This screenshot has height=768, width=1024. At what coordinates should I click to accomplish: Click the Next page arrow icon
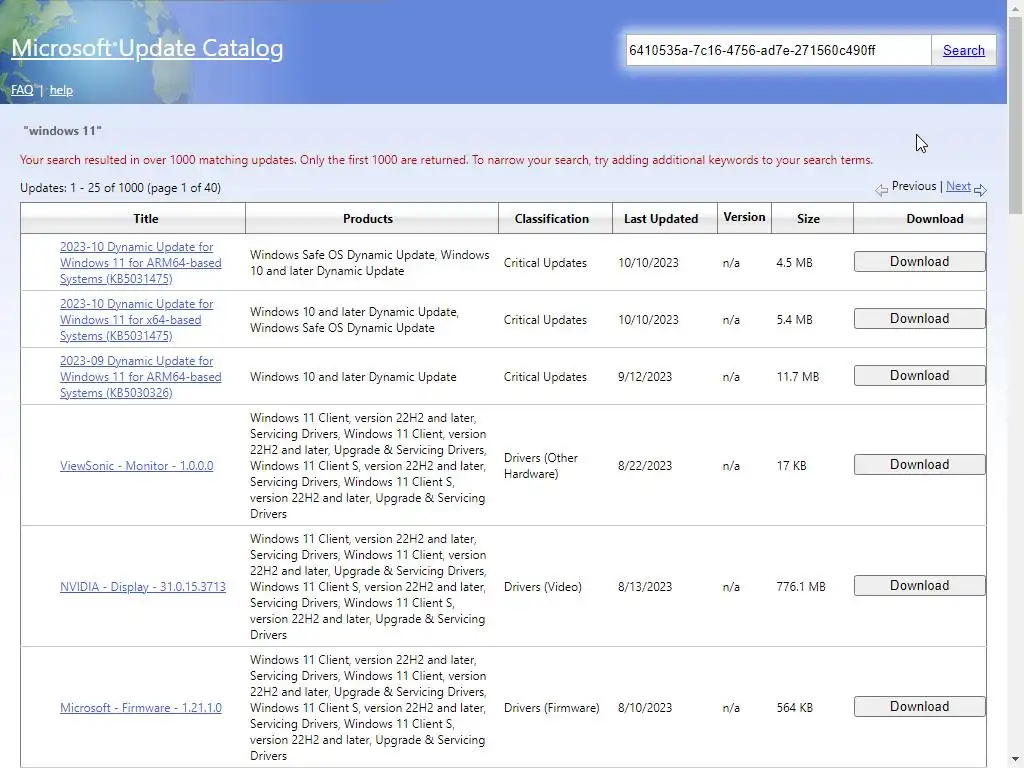[x=980, y=190]
